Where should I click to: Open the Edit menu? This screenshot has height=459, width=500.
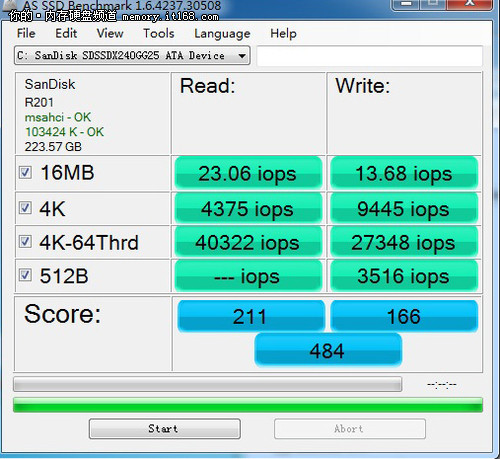[66, 33]
